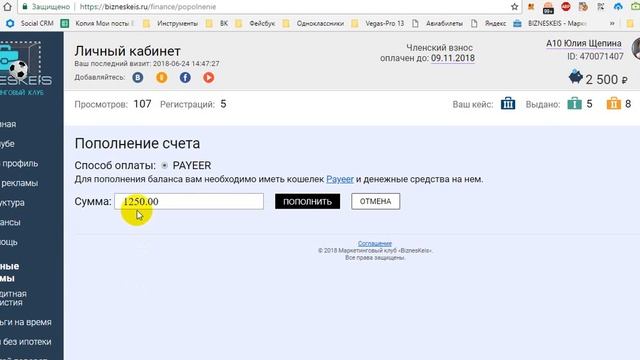This screenshot has height=360, width=640.
Task: Open the без ипотеки sidebar item
Action: [26, 342]
